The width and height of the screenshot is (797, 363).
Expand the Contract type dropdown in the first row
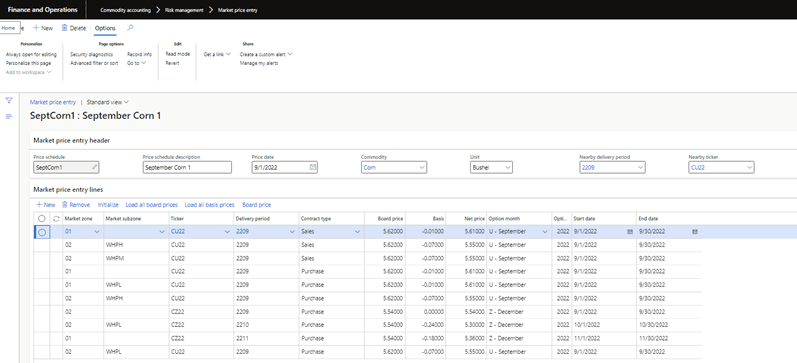tap(357, 232)
